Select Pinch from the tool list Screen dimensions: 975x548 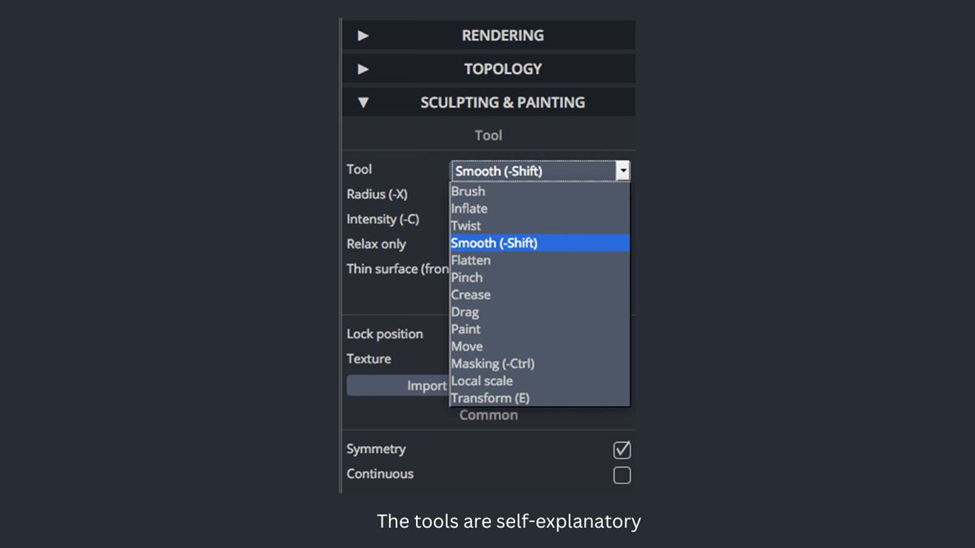coord(540,277)
